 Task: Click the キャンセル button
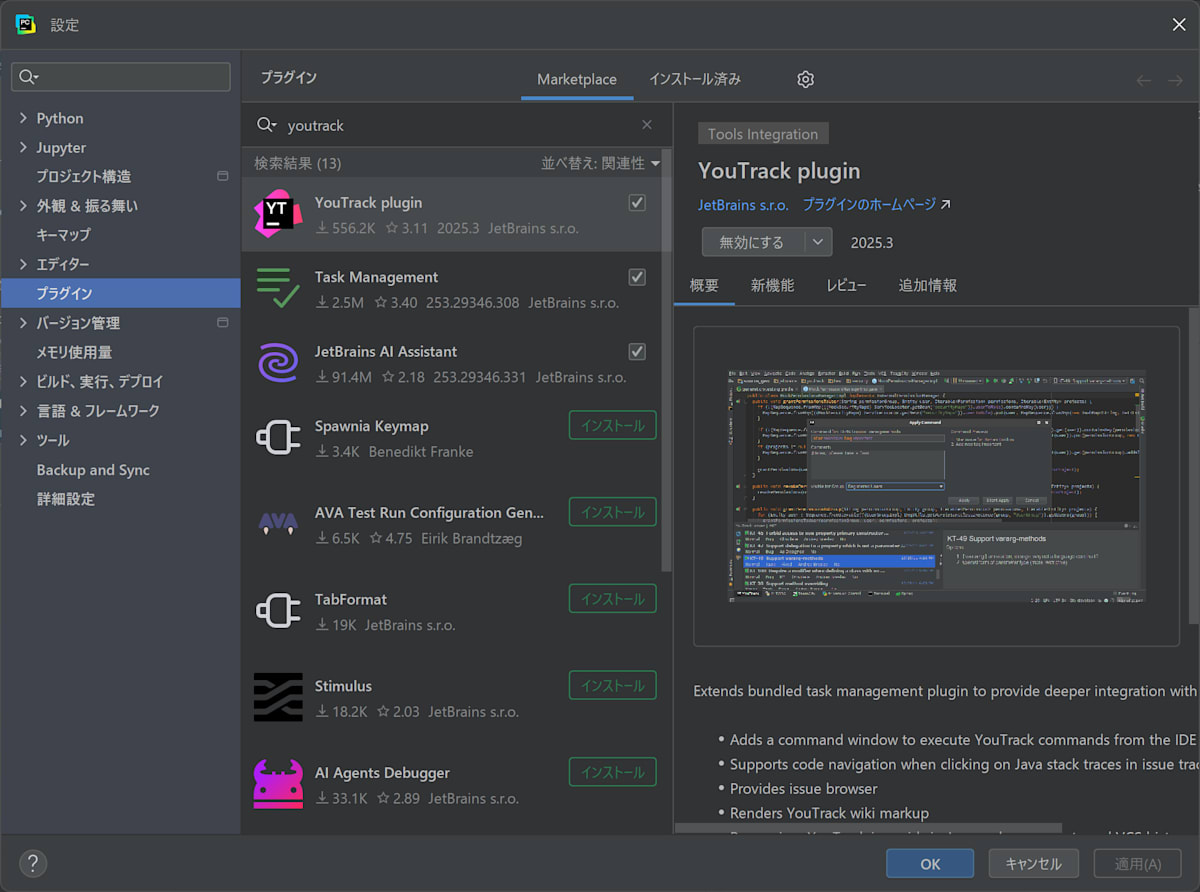click(x=1033, y=864)
